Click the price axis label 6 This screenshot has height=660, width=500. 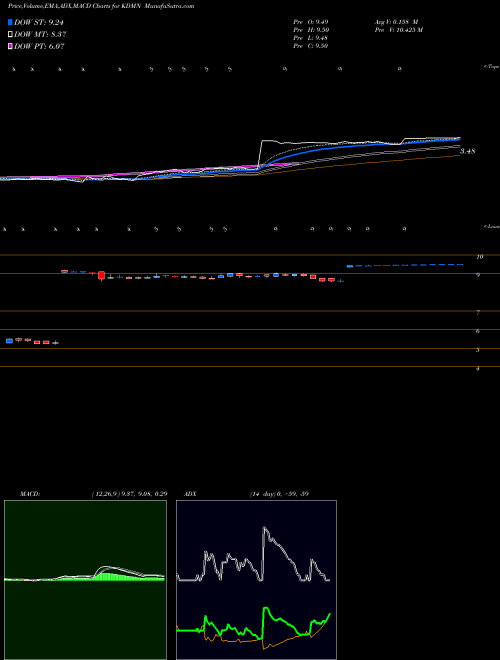[478, 331]
